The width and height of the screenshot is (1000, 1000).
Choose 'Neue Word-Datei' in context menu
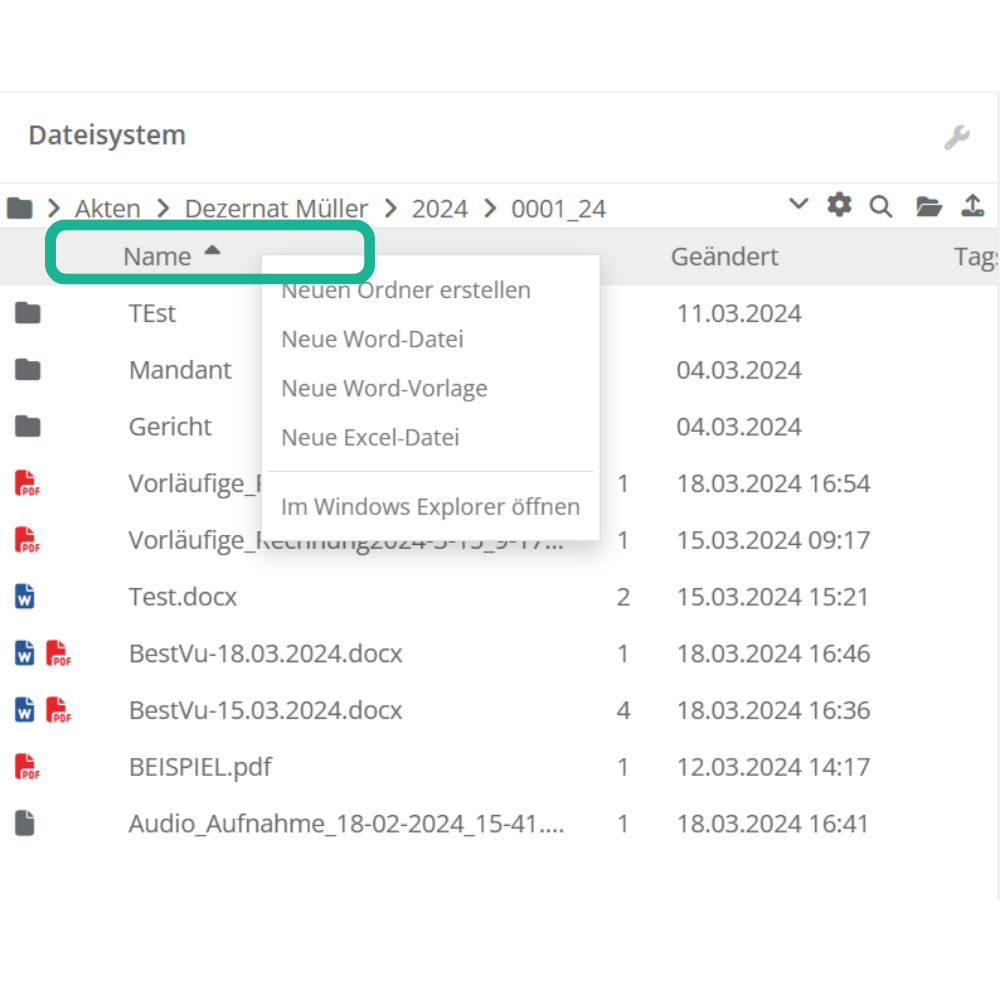[372, 339]
